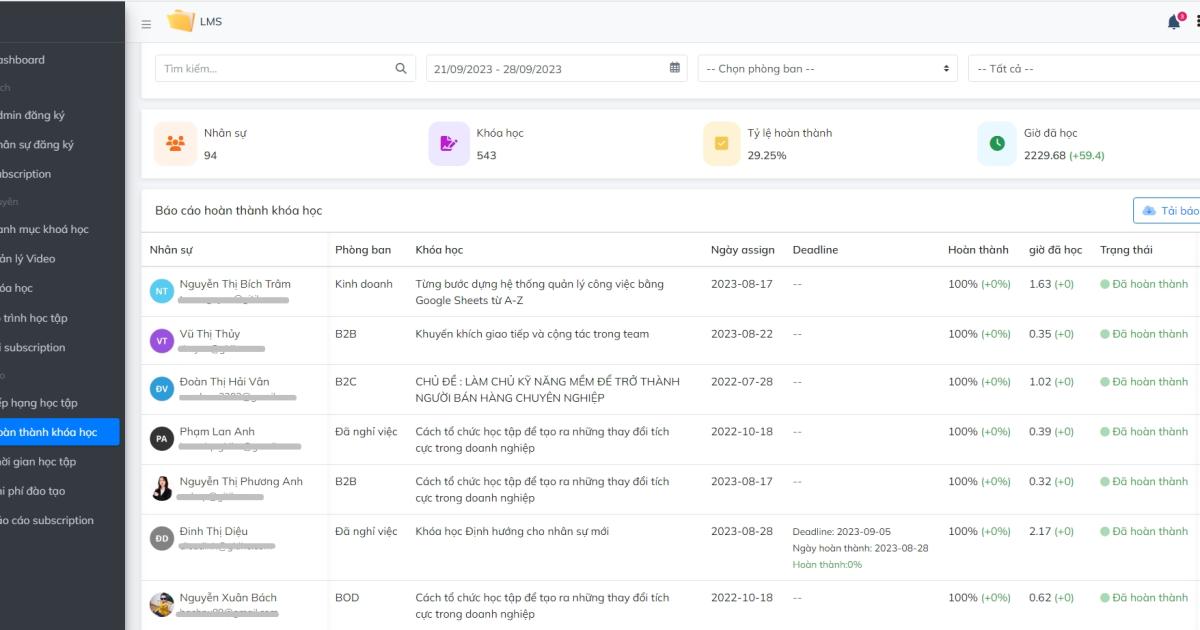Toggle the sidebar with the hamburger icon
This screenshot has height=630, width=1200.
coord(145,23)
